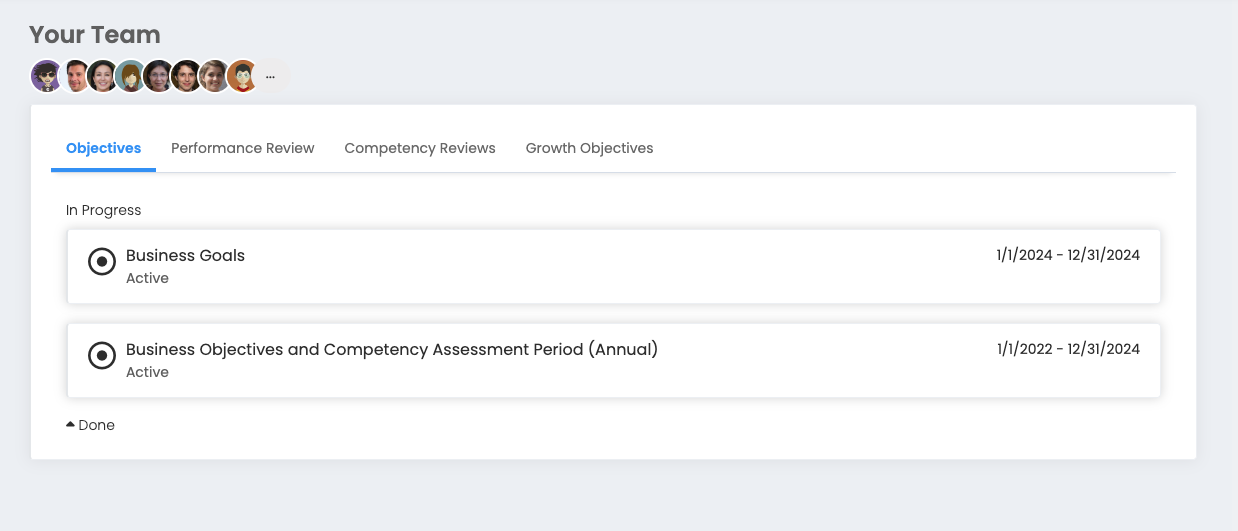The image size is (1238, 531).
Task: Click the teal cartoon avatar with brown hair
Action: pos(131,76)
